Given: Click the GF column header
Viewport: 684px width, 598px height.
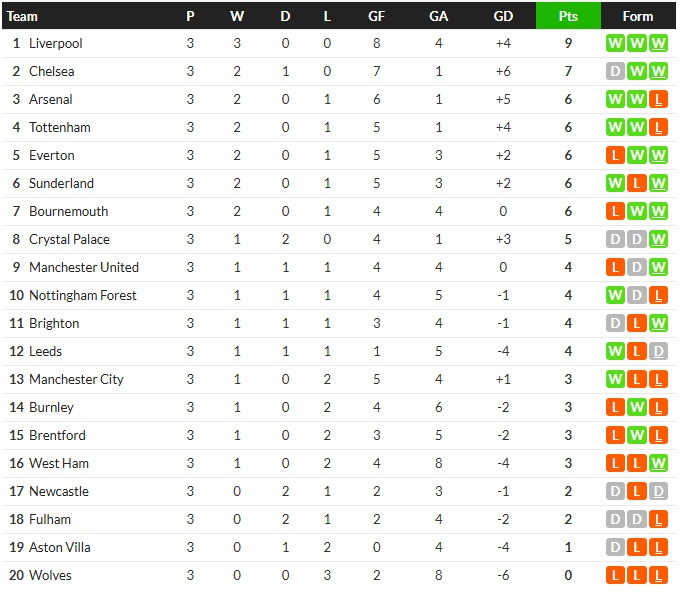Looking at the screenshot, I should point(376,16).
